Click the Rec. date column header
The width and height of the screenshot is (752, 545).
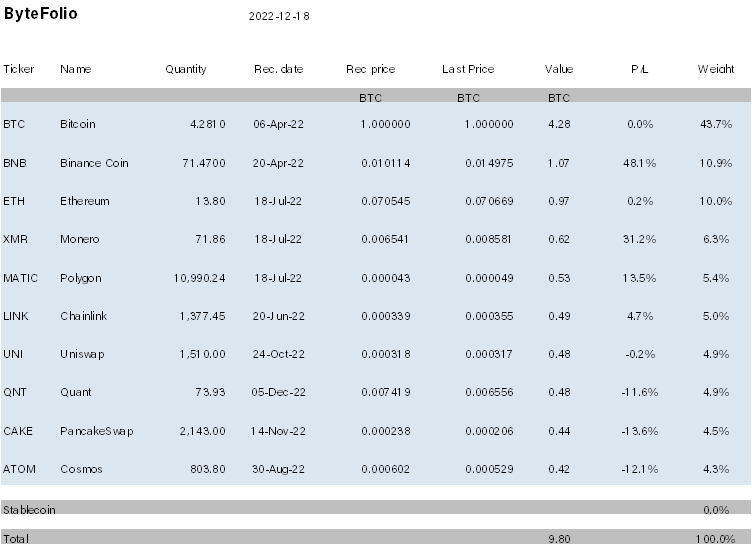279,69
